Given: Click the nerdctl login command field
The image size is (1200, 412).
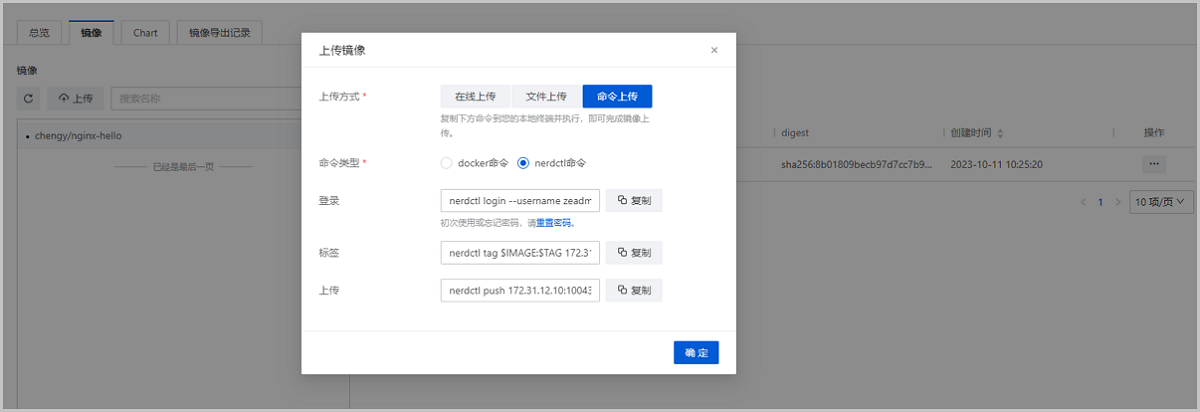Looking at the screenshot, I should [x=520, y=200].
